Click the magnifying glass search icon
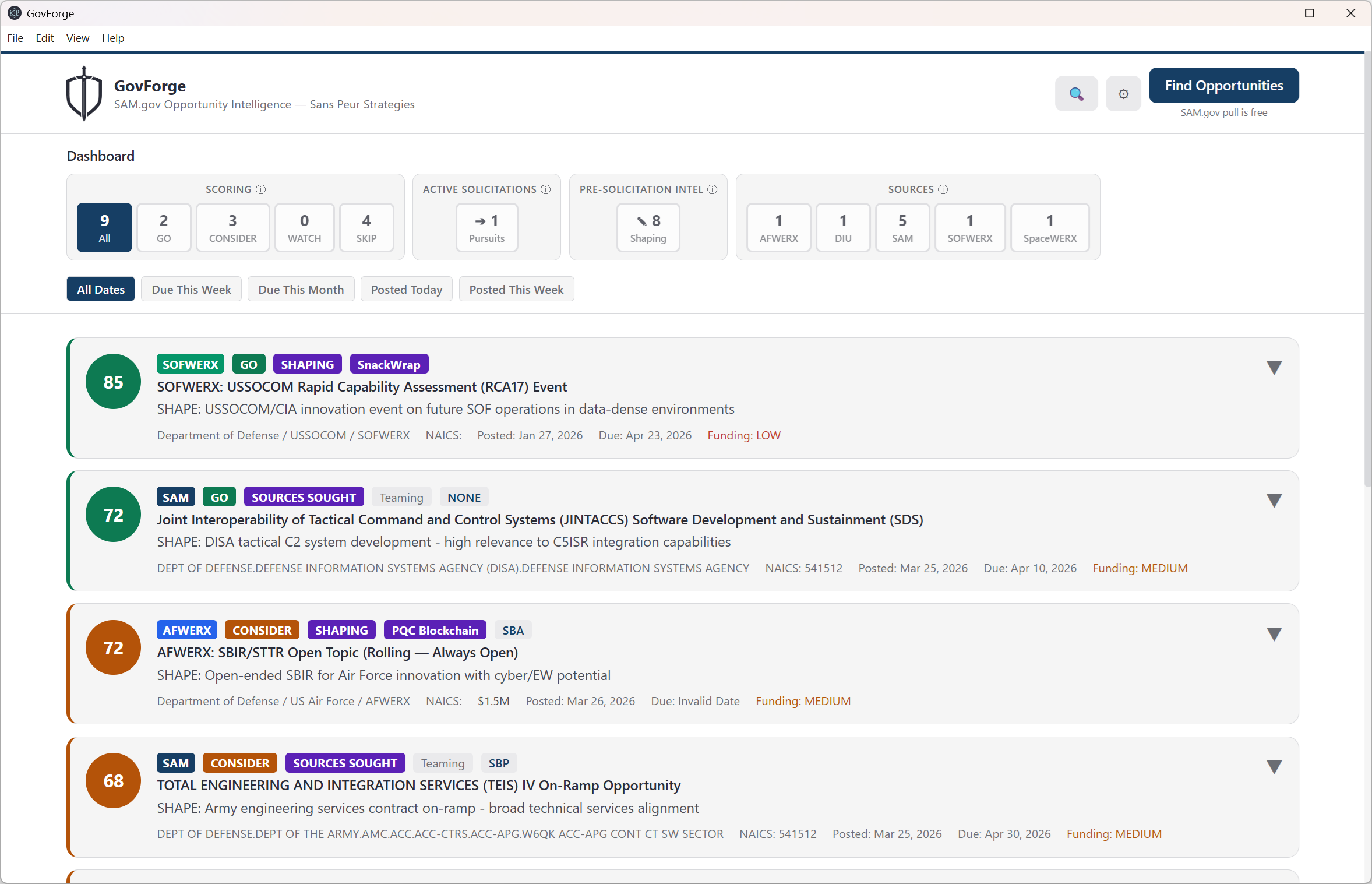This screenshot has height=884, width=1372. [1076, 93]
